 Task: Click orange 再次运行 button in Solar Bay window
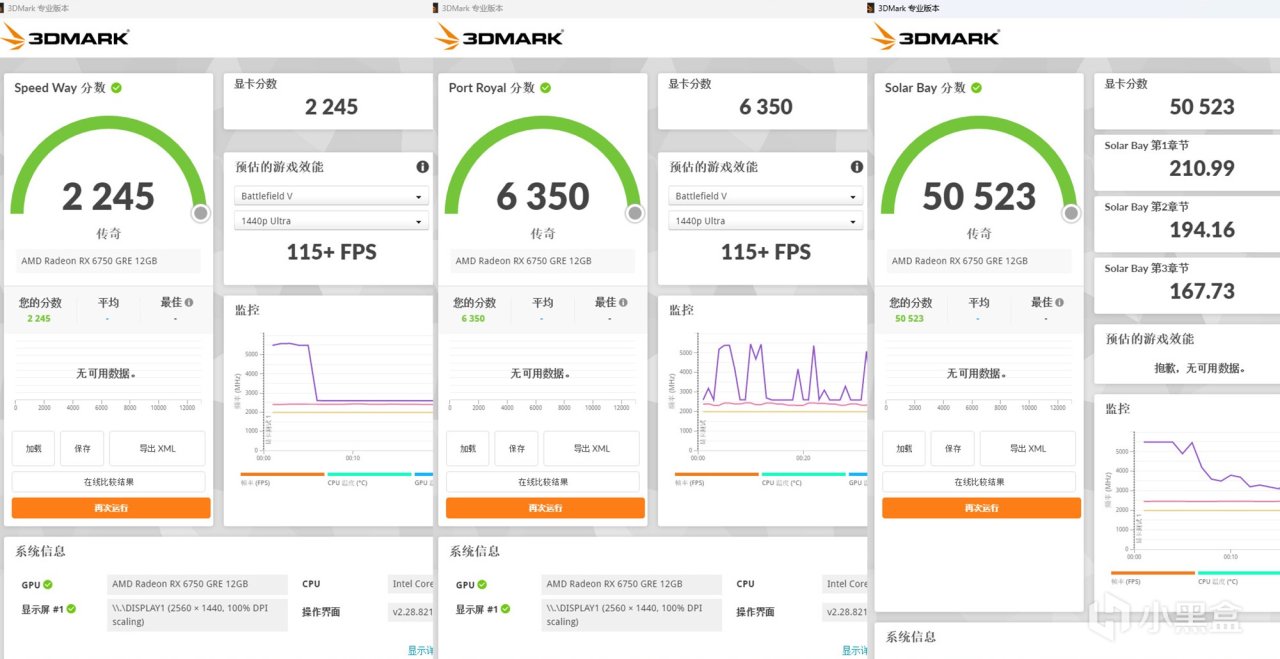981,508
